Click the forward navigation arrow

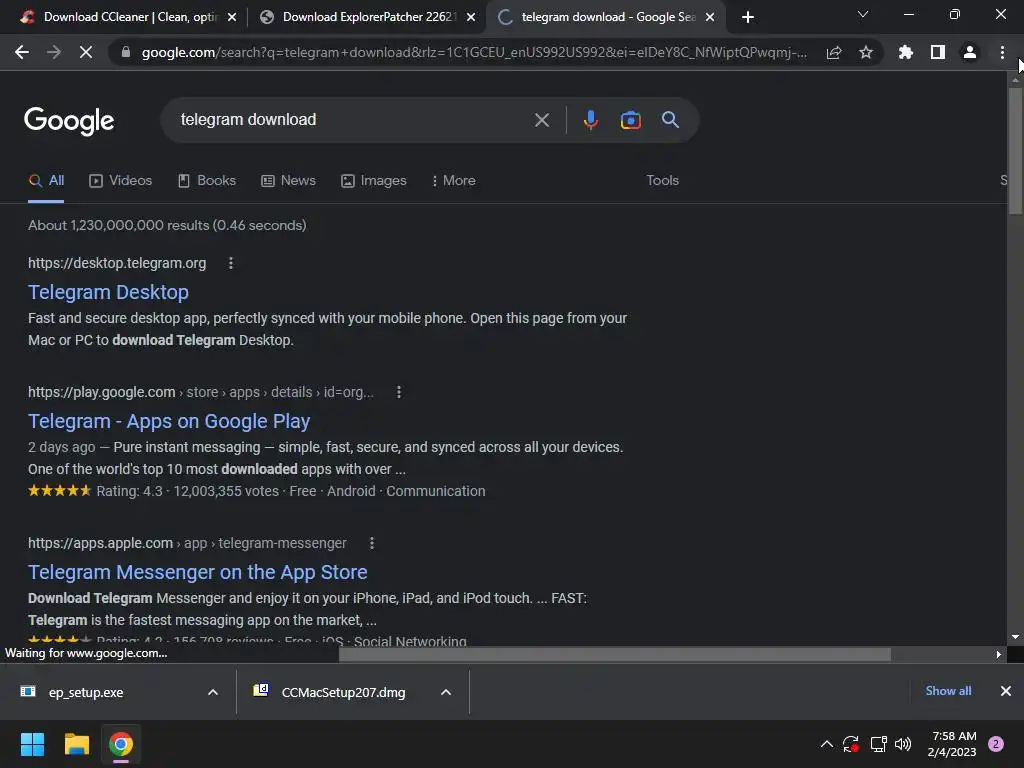[54, 52]
